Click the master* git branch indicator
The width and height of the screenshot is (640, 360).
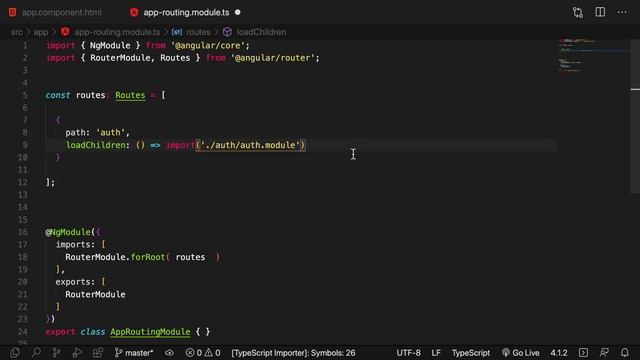pos(134,353)
